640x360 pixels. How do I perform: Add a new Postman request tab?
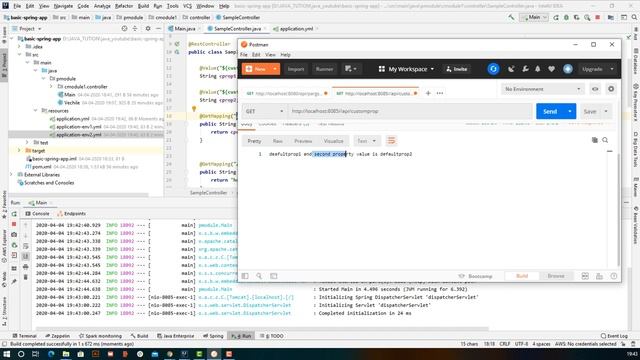tap(428, 93)
